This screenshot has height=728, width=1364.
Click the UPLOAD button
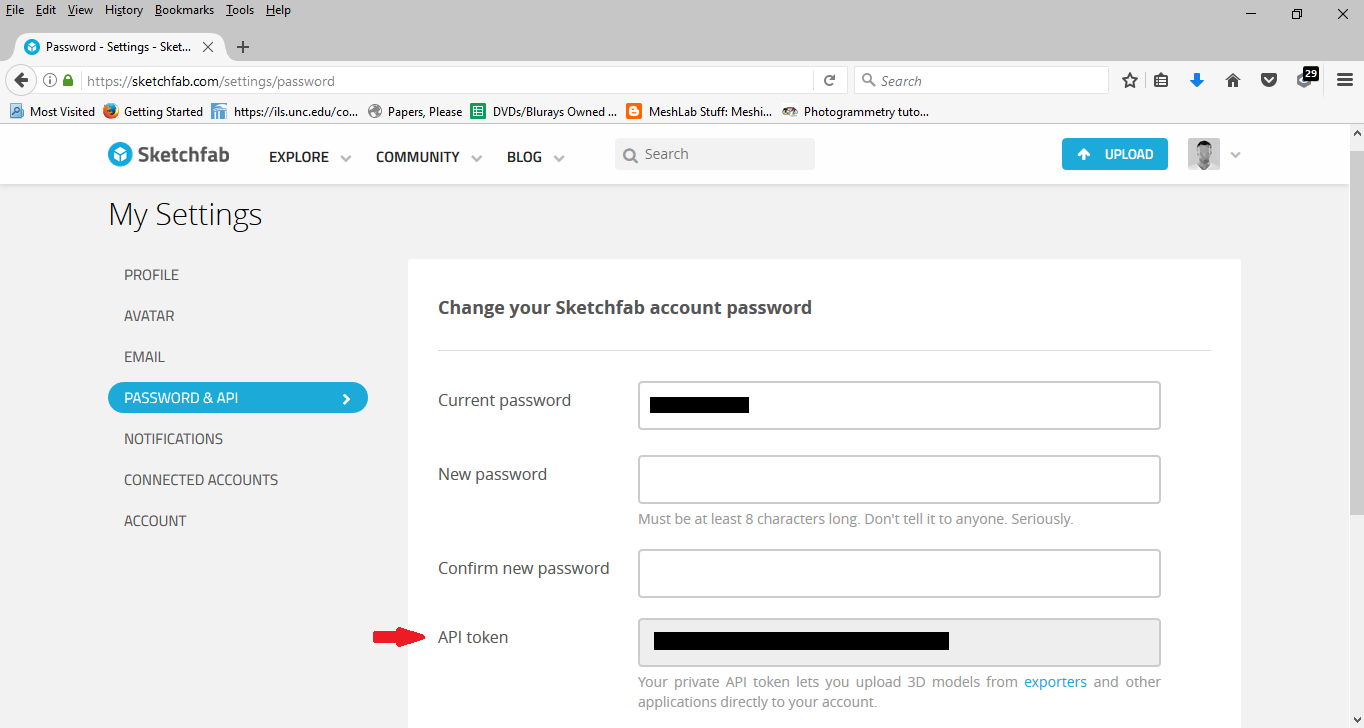tap(1114, 154)
